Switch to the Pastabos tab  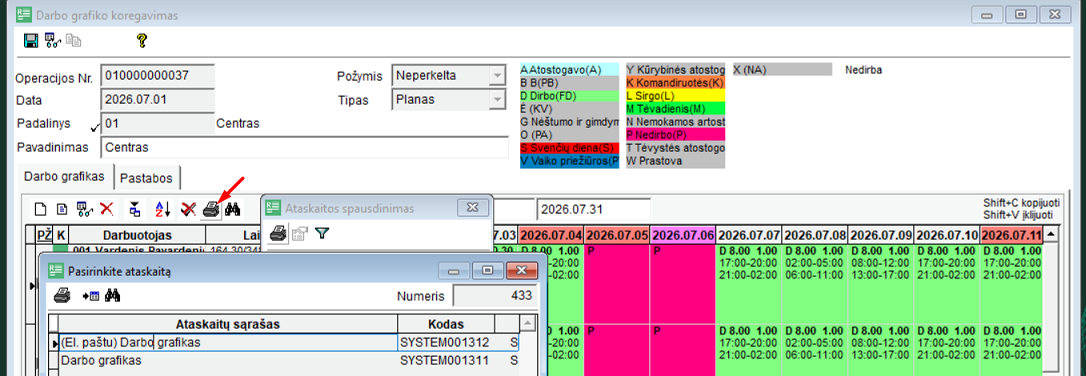click(147, 178)
